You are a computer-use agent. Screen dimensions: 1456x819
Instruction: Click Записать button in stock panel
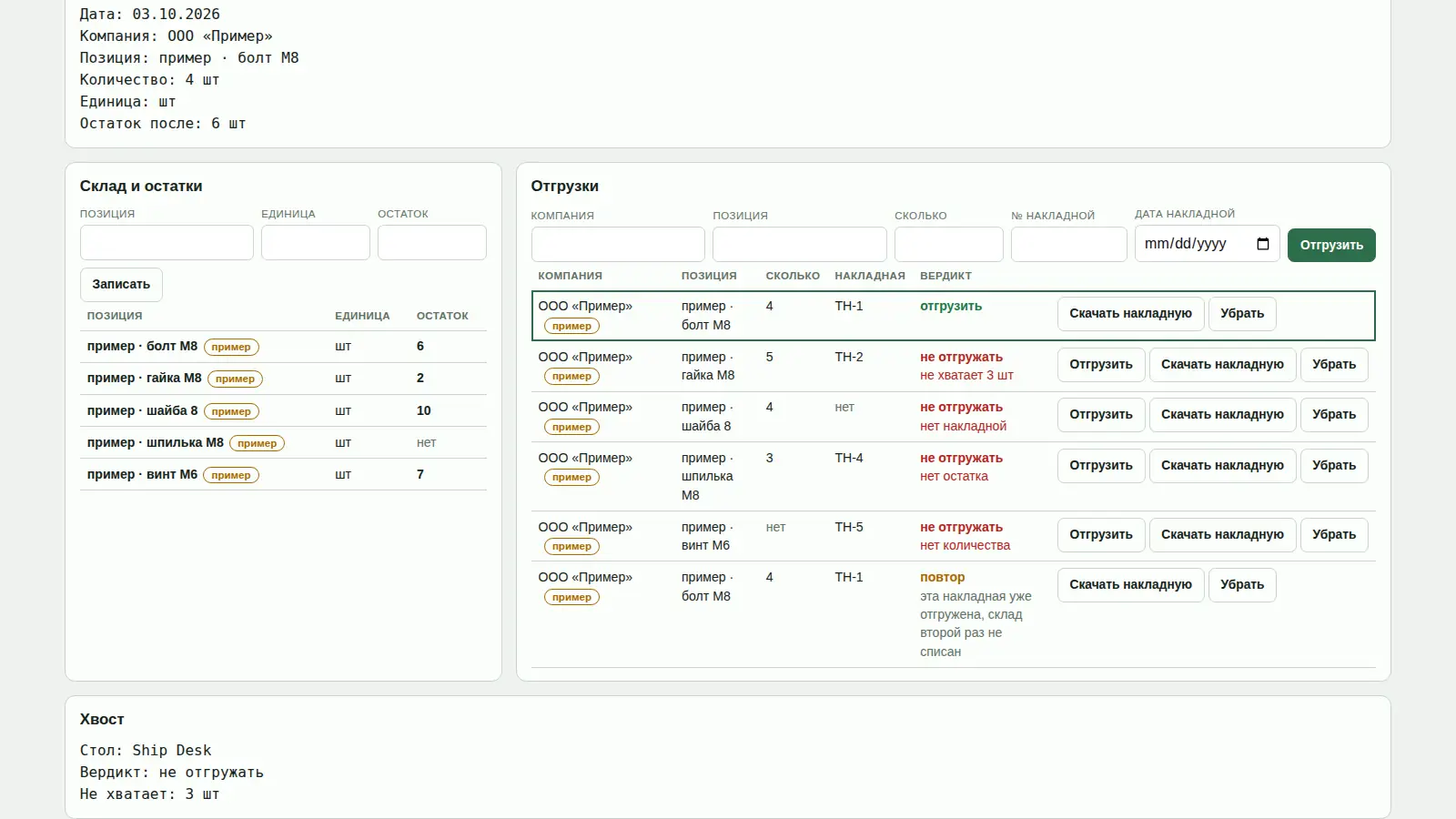pos(121,285)
